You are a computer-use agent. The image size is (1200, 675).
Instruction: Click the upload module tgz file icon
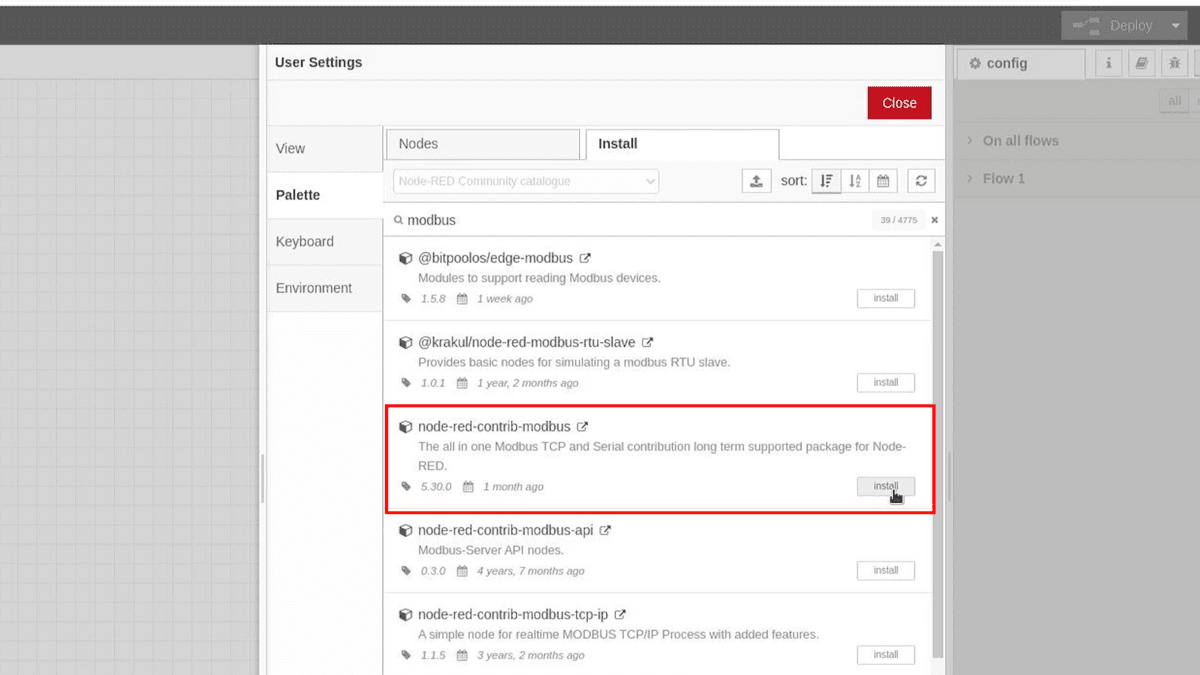(756, 181)
